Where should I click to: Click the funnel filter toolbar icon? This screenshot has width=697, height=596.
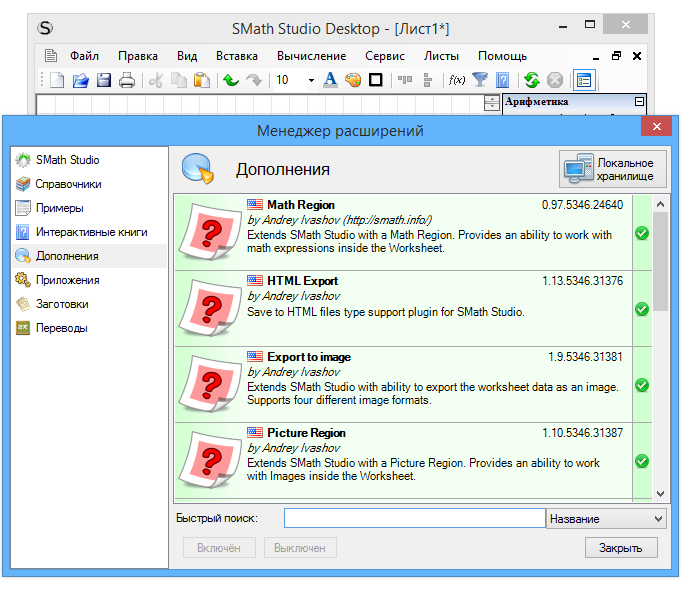[x=480, y=80]
